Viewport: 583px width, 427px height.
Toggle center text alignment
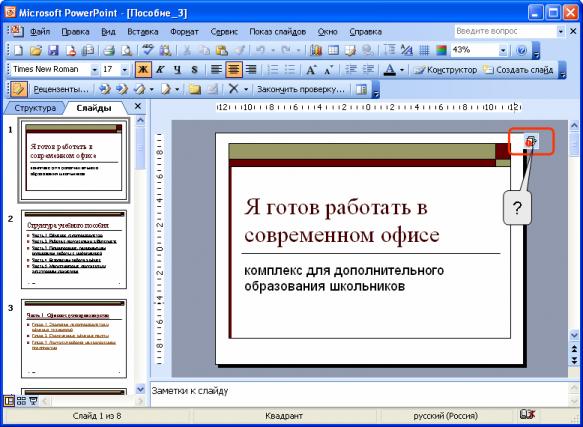coord(233,70)
